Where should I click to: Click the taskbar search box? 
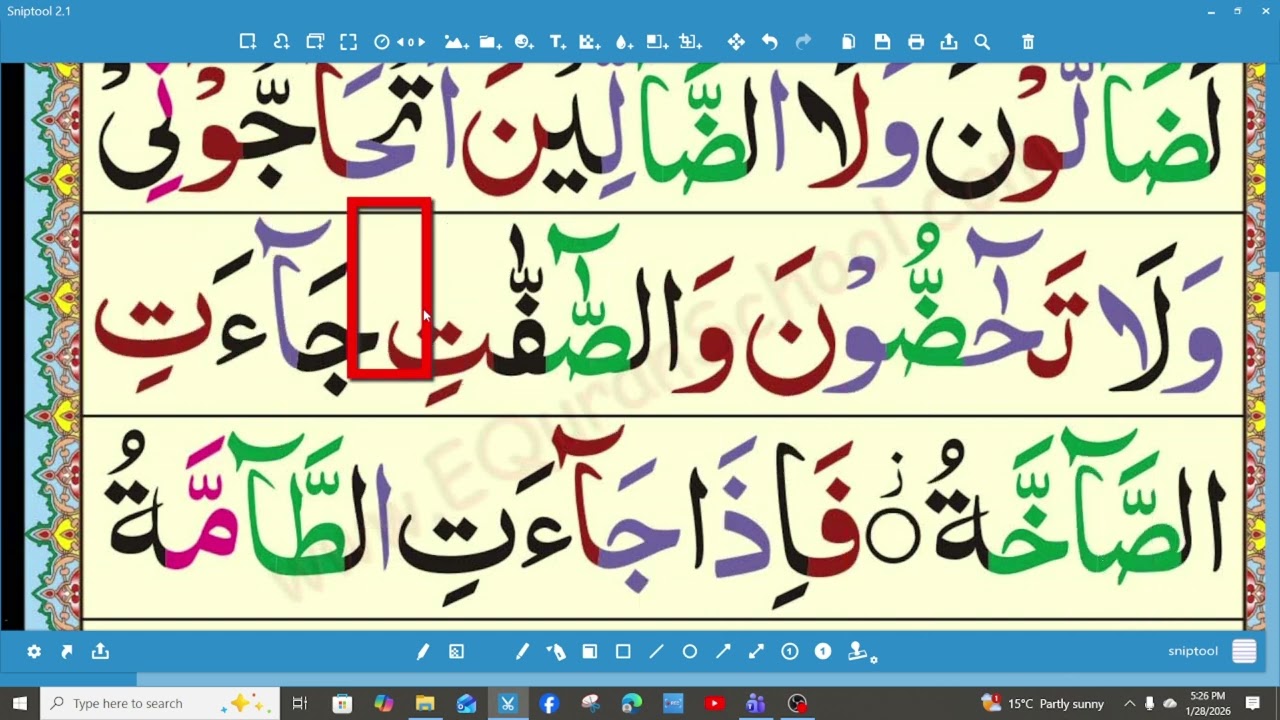pos(160,703)
